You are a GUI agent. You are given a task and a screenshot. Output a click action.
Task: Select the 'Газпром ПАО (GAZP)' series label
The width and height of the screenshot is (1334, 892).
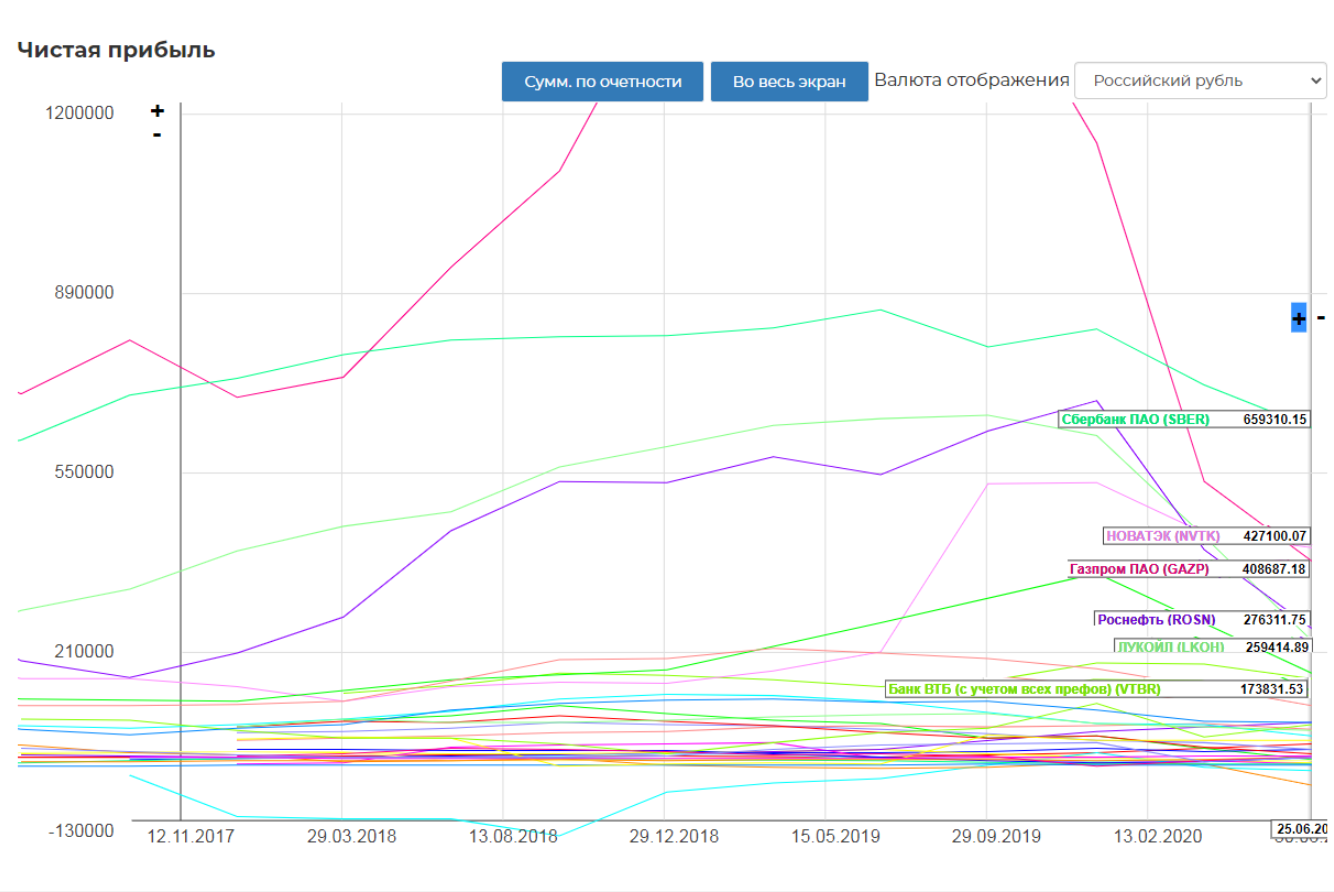1139,569
